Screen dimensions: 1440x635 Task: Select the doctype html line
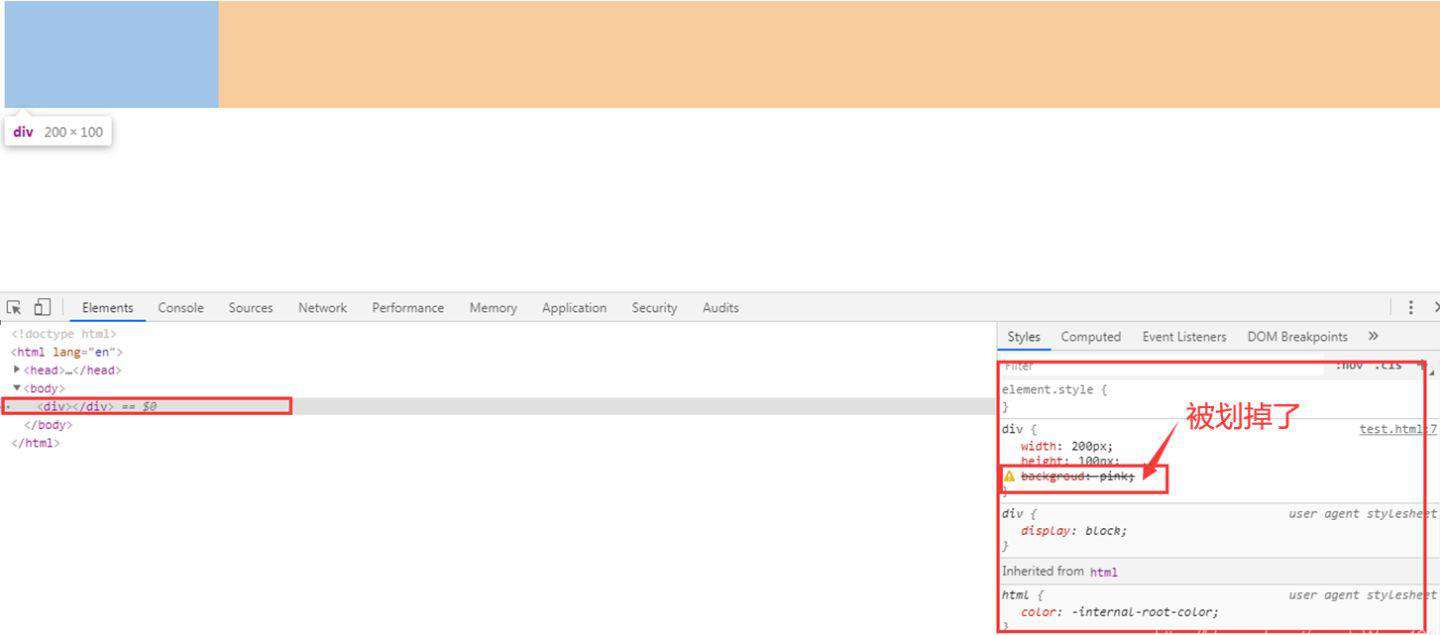[64, 334]
